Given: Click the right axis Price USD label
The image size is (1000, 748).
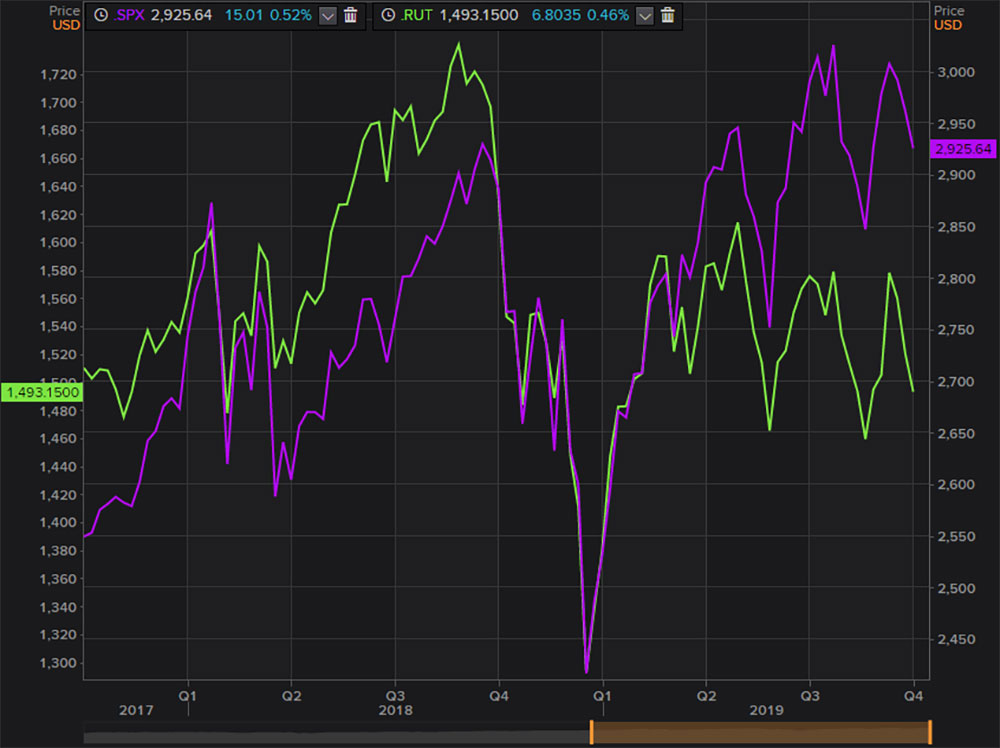Looking at the screenshot, I should coord(948,17).
